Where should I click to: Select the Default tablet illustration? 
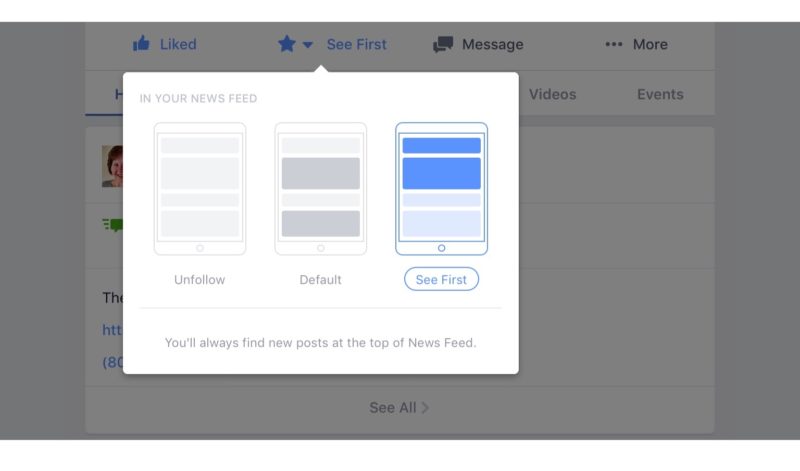click(x=320, y=189)
